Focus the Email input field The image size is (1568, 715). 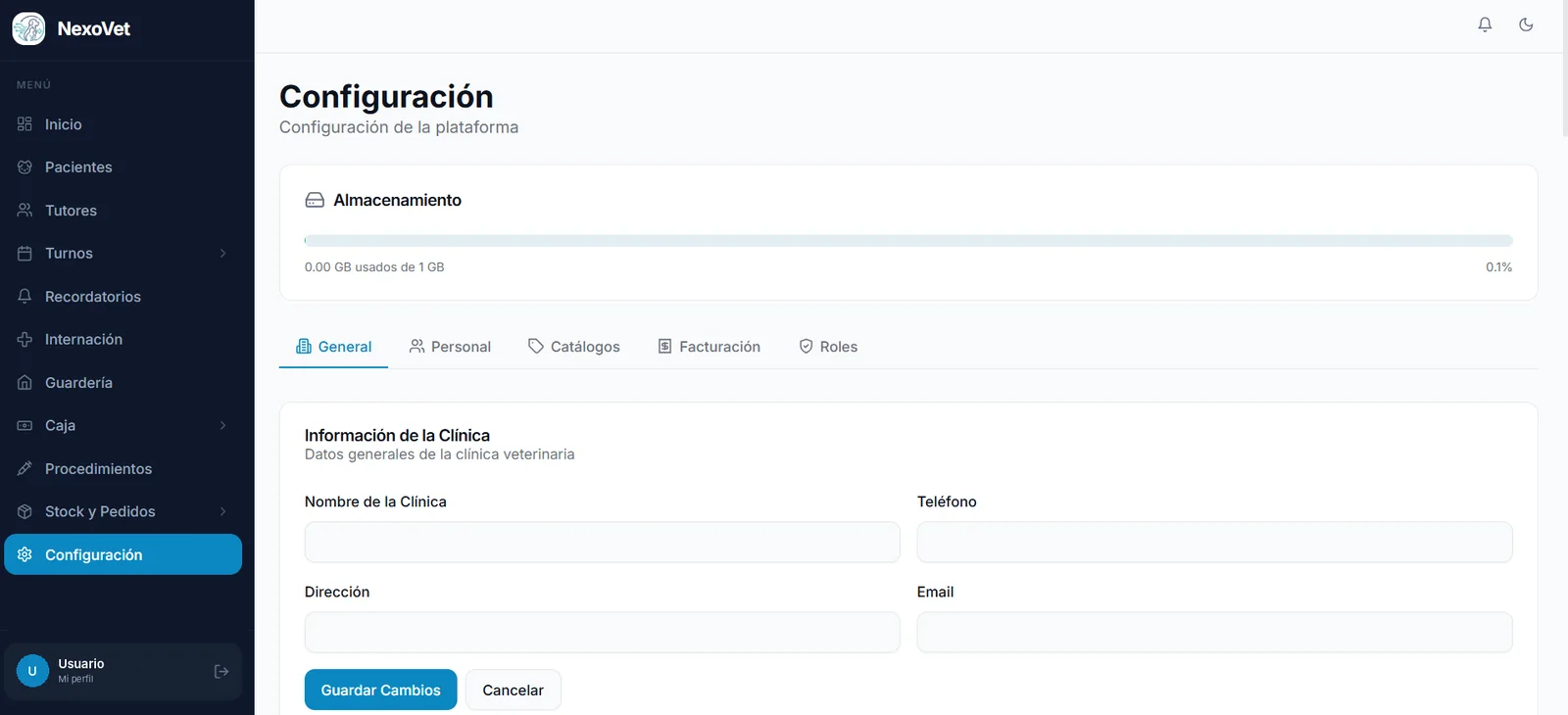coord(1214,632)
